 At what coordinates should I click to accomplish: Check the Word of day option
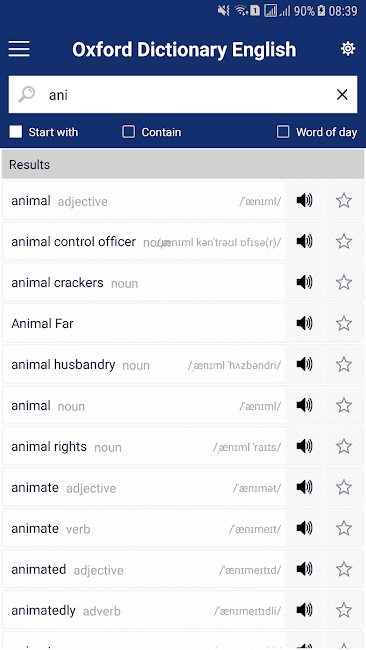click(283, 132)
